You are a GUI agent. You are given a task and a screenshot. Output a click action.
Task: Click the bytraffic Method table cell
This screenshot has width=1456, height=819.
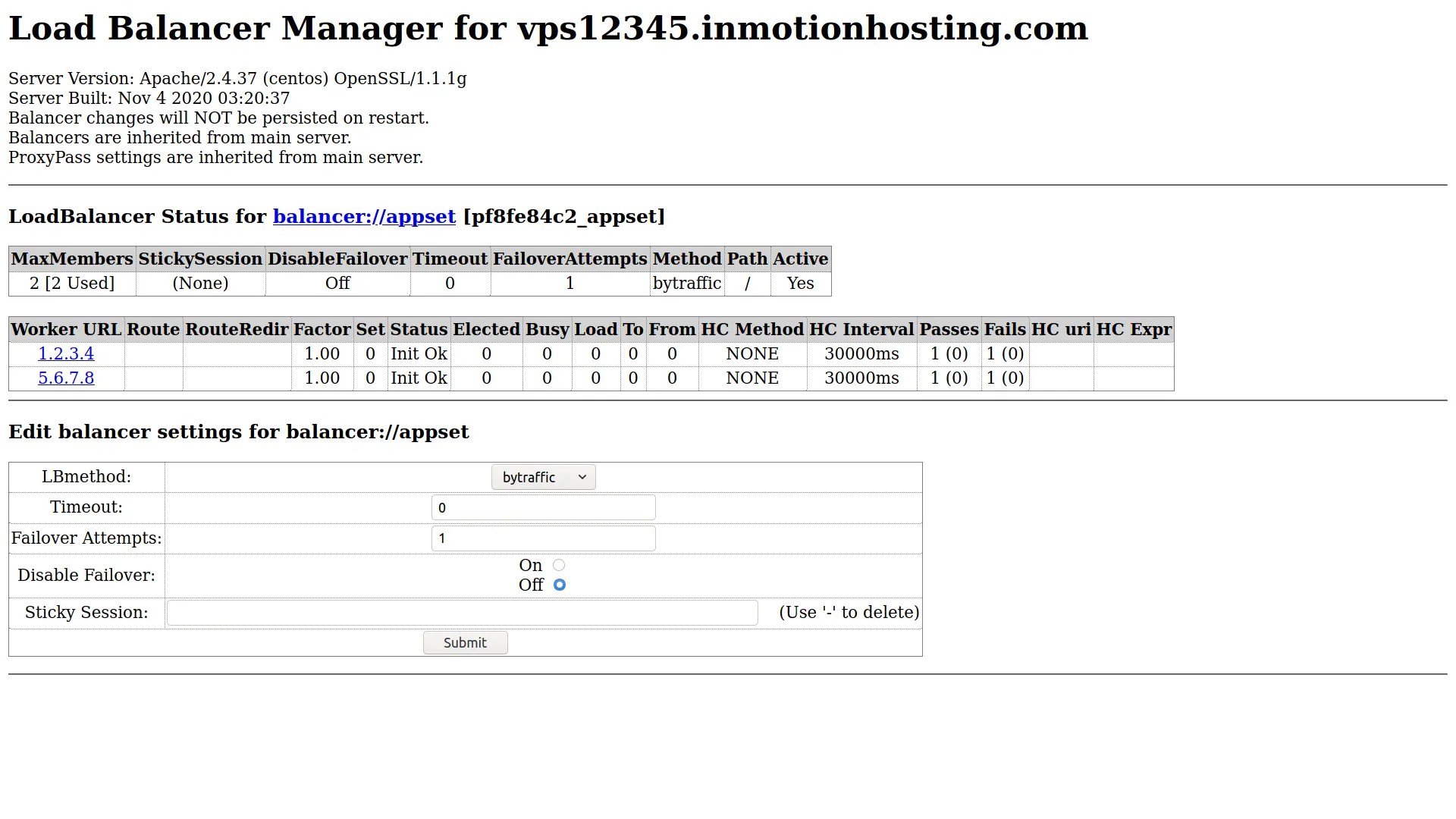click(x=687, y=283)
